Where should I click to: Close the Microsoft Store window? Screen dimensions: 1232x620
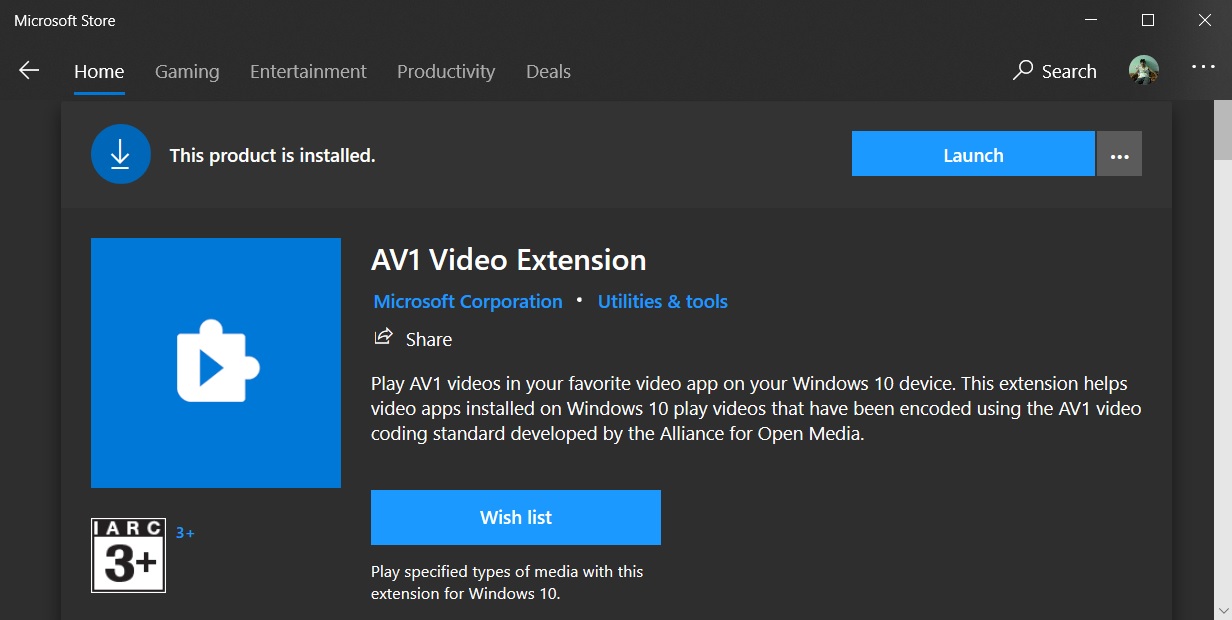[1204, 20]
